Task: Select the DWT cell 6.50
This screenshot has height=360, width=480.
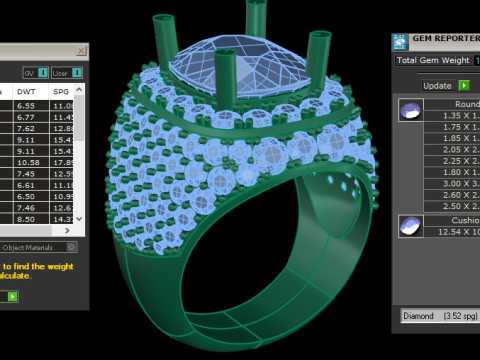Action: [x=31, y=197]
